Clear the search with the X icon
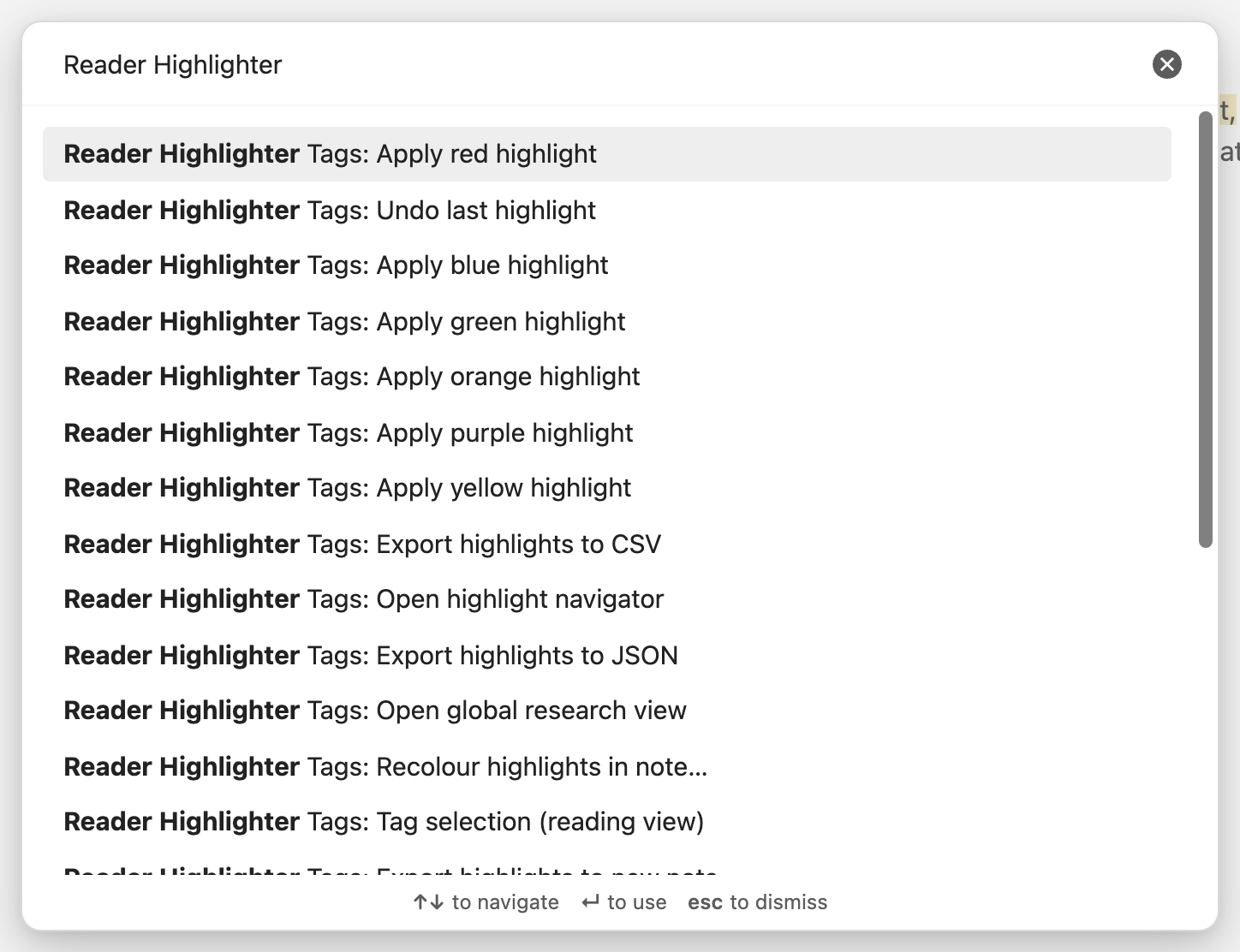This screenshot has height=952, width=1240. (x=1166, y=64)
